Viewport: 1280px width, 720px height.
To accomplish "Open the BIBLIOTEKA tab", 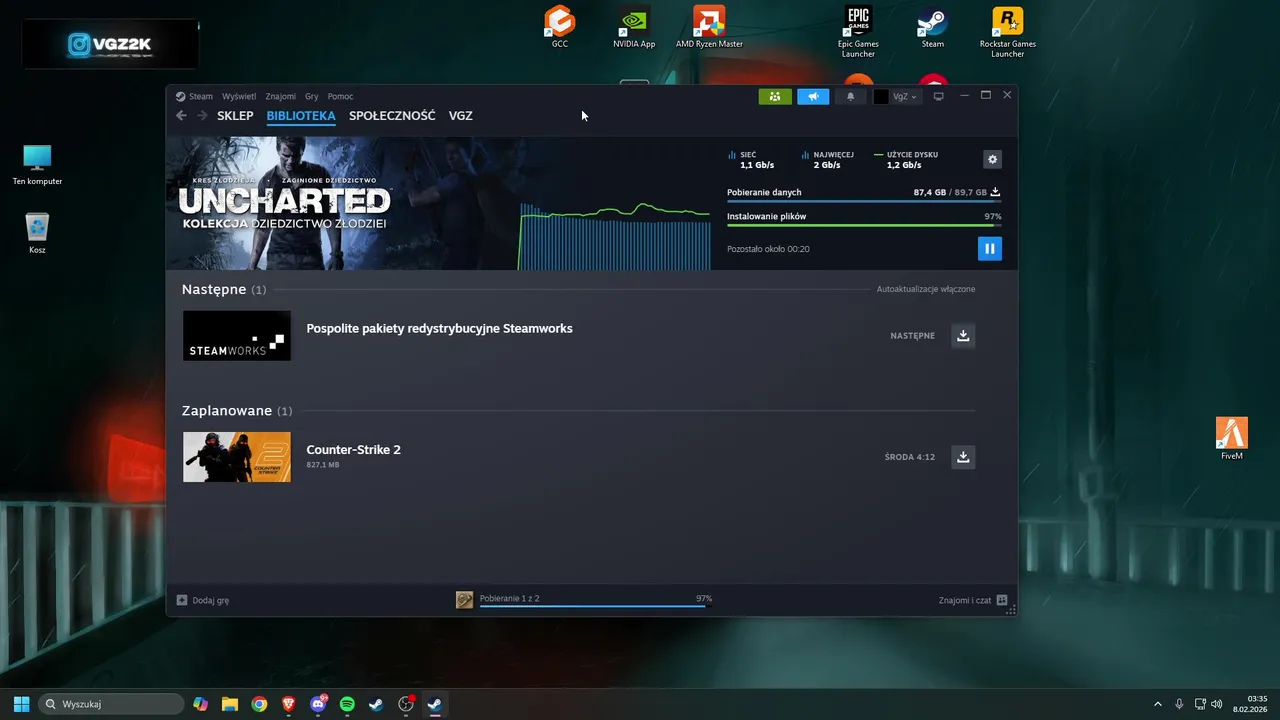I will coord(301,116).
